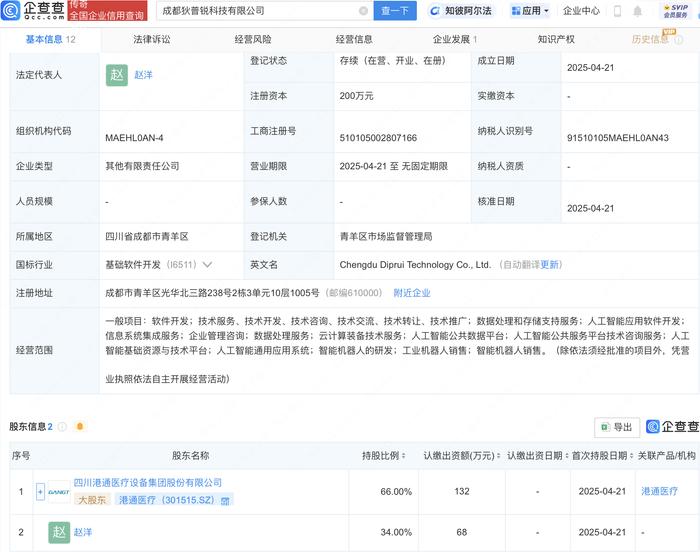Click the 知彼阿尔法 logo icon
700x552 pixels.
434,11
